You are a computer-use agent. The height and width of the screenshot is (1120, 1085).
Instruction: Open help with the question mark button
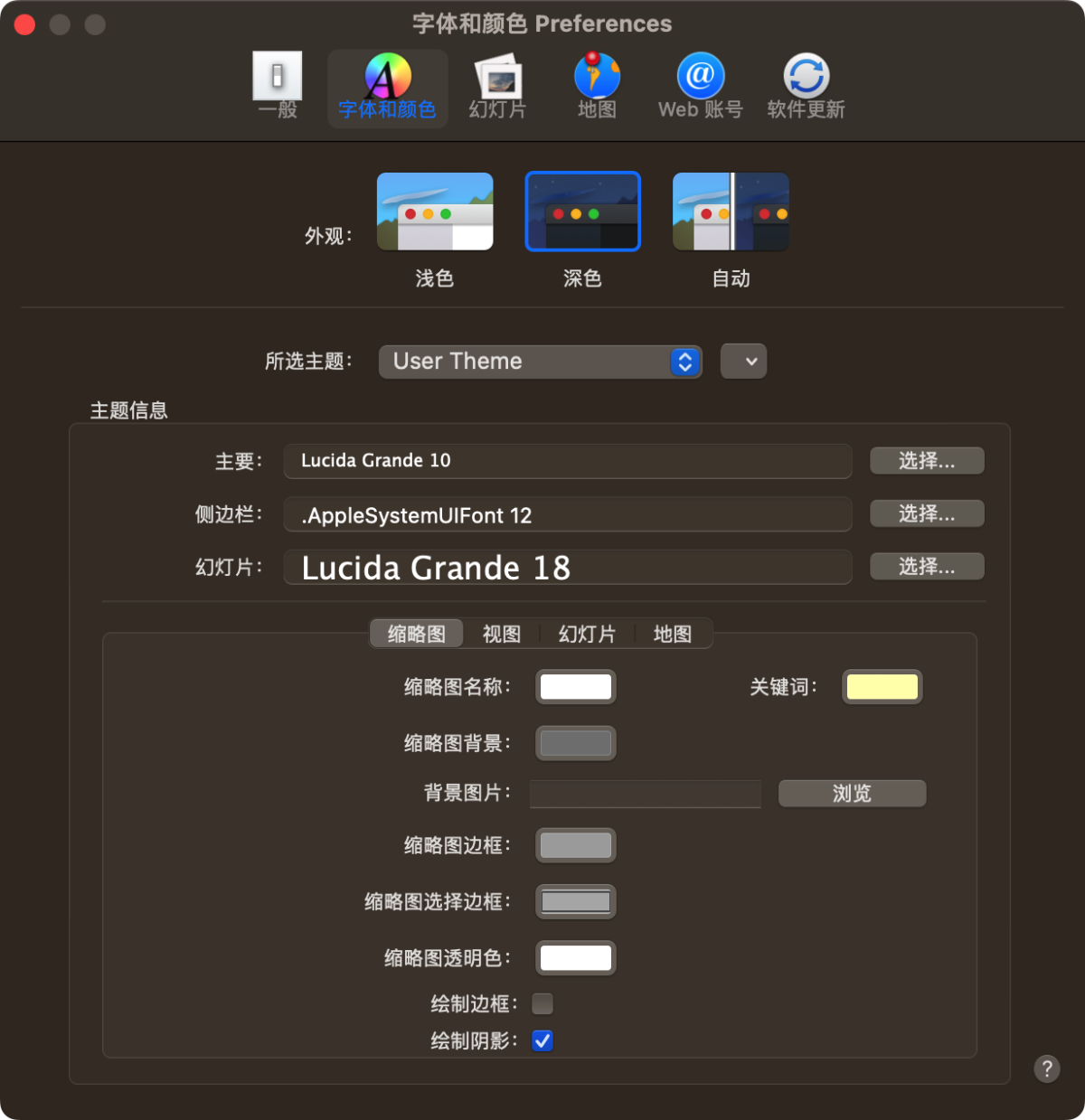click(x=1047, y=1068)
